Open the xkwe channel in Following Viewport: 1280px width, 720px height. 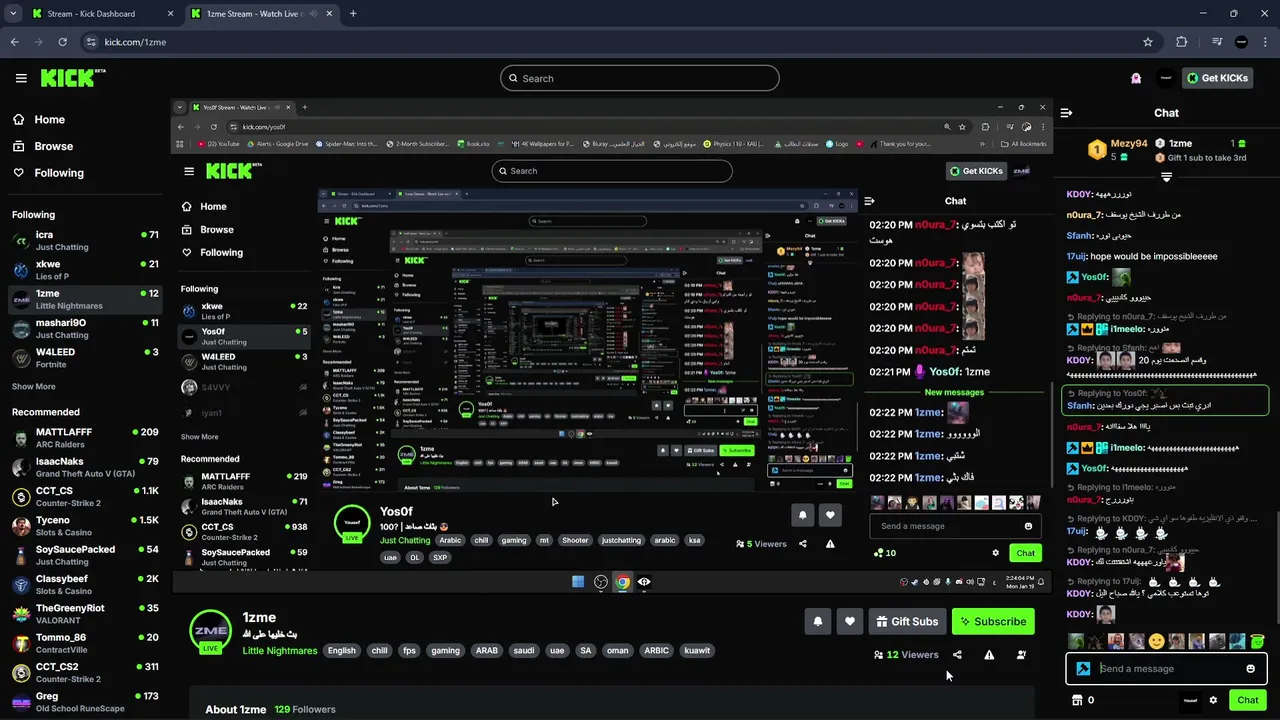coord(85,270)
